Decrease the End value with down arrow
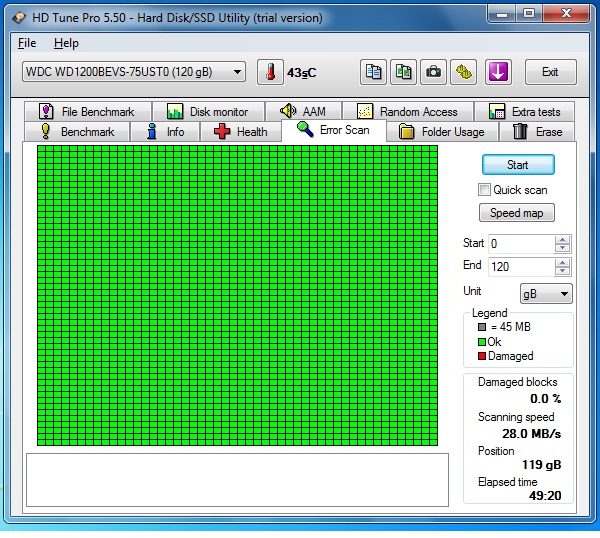This screenshot has height=538, width=600. [x=562, y=271]
